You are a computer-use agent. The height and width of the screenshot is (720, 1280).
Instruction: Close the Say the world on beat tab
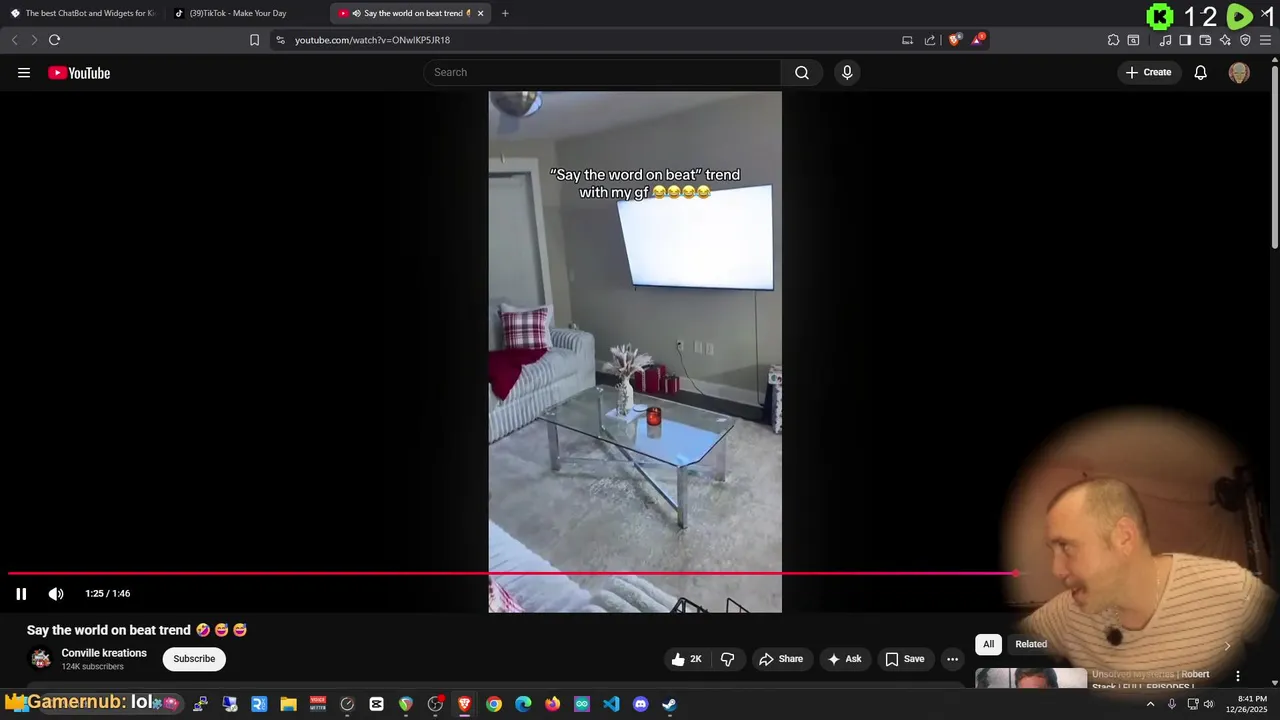[x=480, y=14]
